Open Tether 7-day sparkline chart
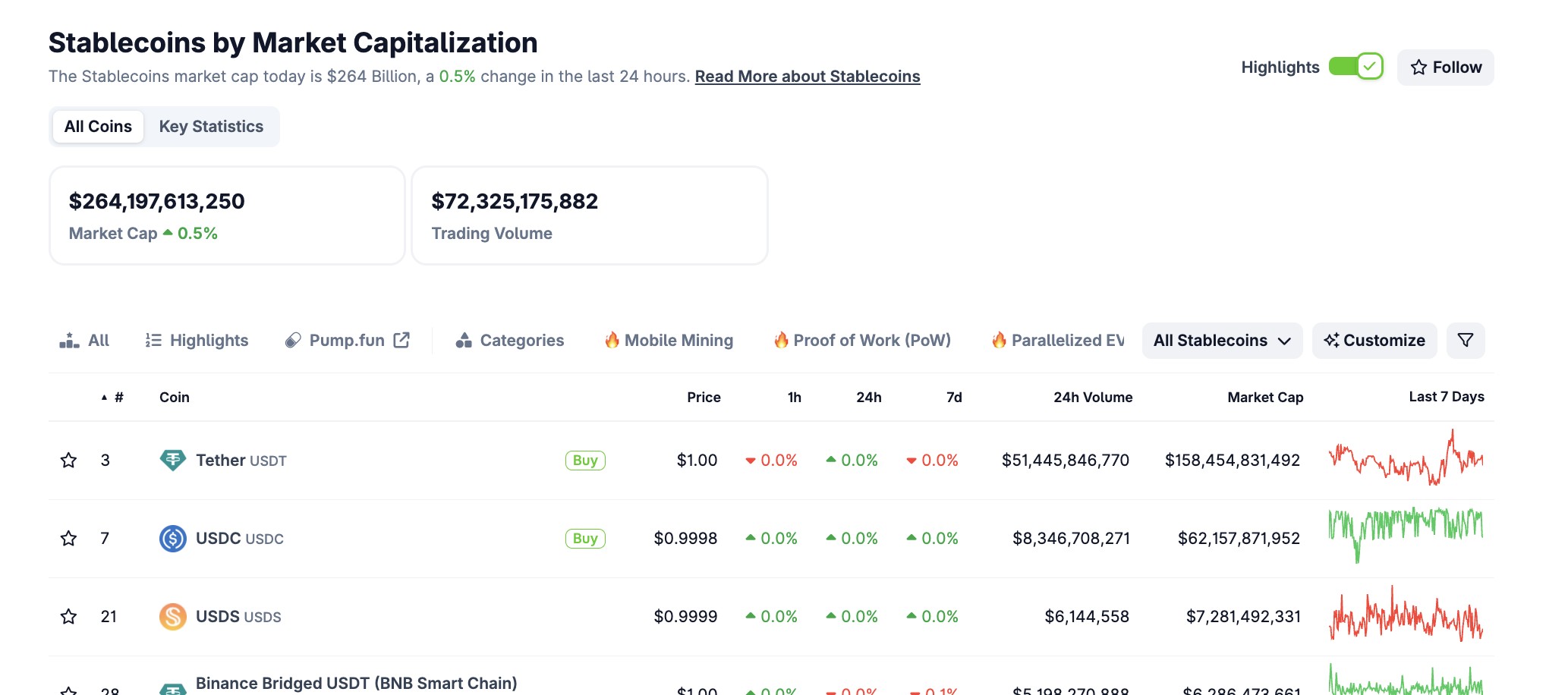The height and width of the screenshot is (695, 1568). coord(1406,458)
